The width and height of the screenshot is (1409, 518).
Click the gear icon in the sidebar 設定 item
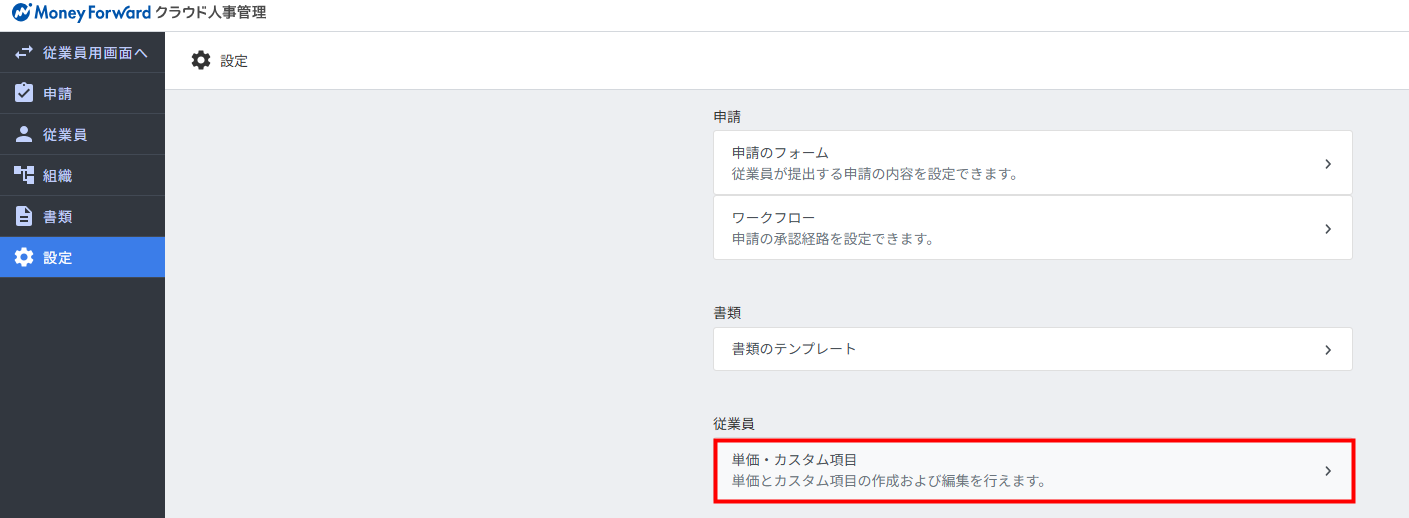click(x=24, y=257)
